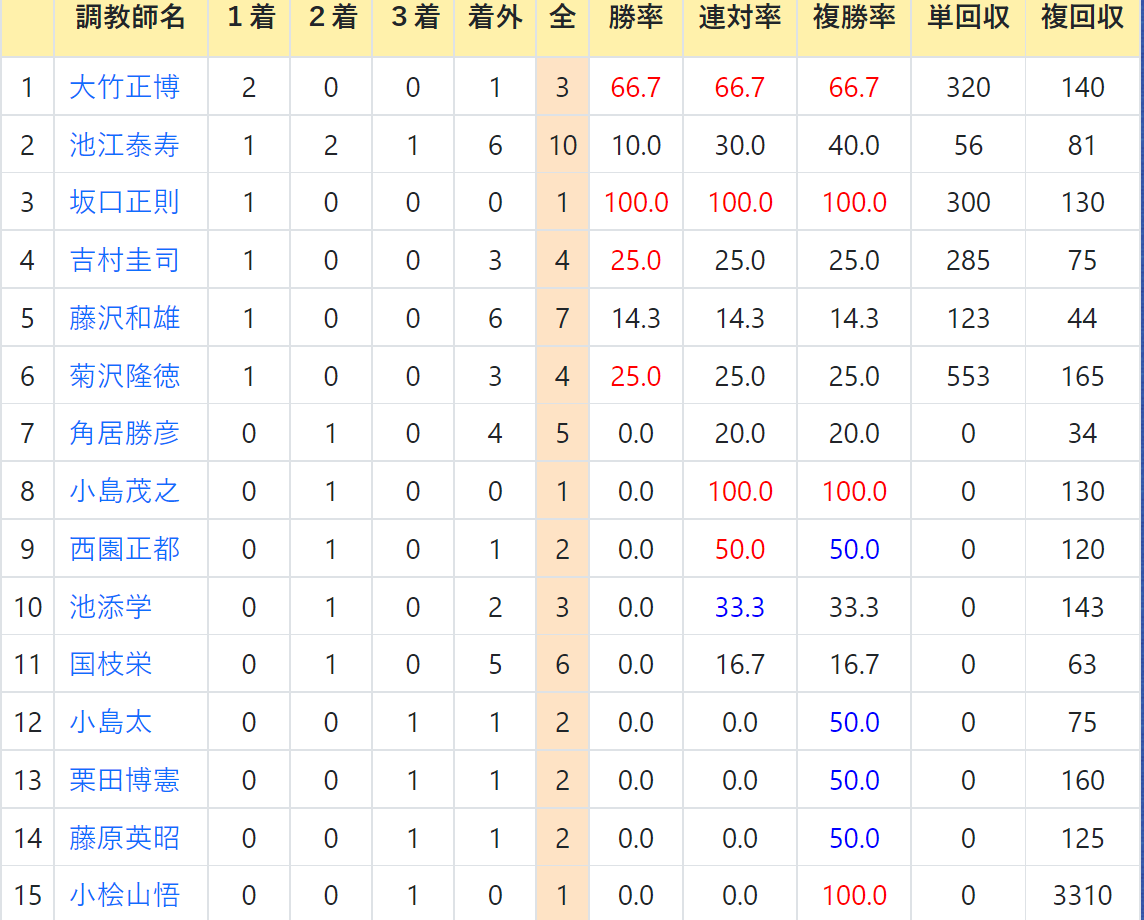Open trainer link 国枝栄
Viewport: 1144px width, 920px height.
pos(110,665)
